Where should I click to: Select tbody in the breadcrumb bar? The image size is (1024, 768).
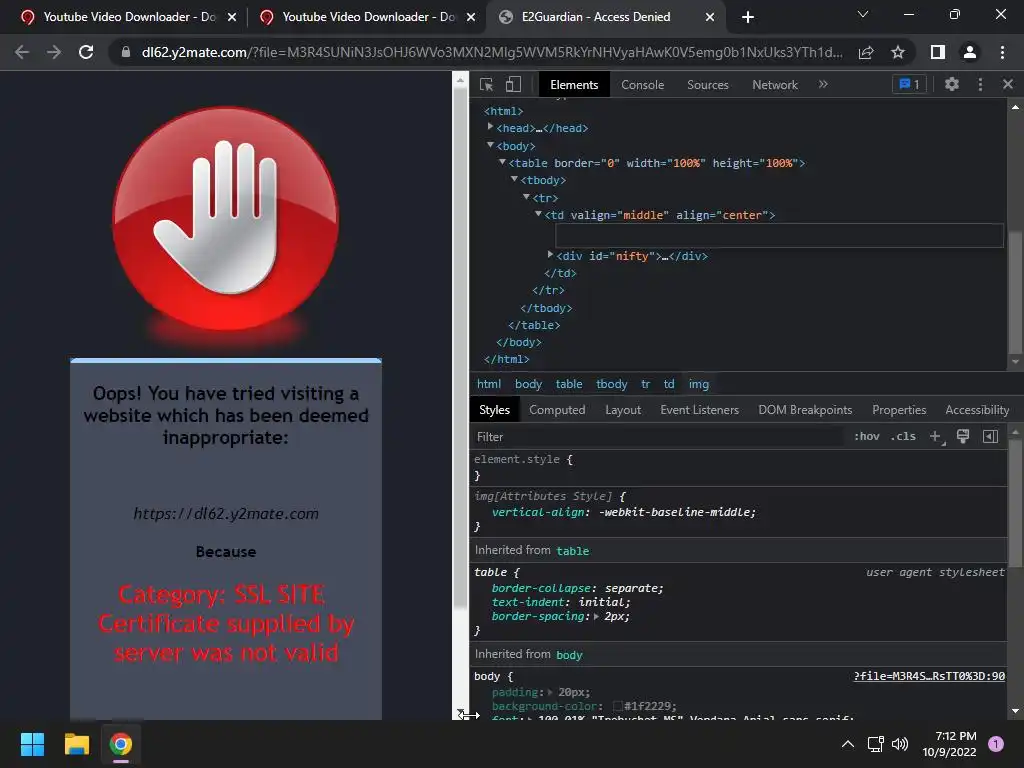point(611,384)
